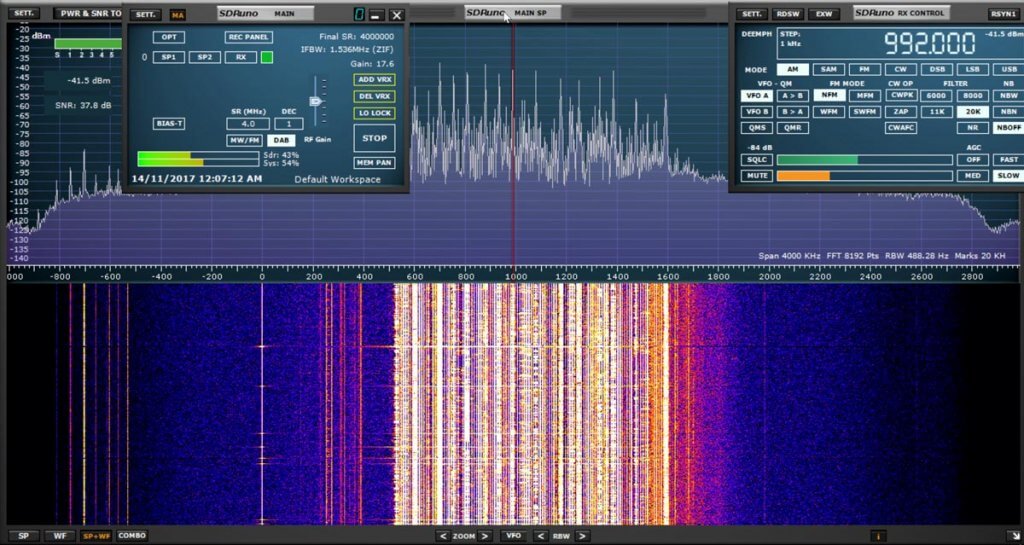Enable the BIAS-T option
The height and width of the screenshot is (545, 1024).
pos(169,123)
